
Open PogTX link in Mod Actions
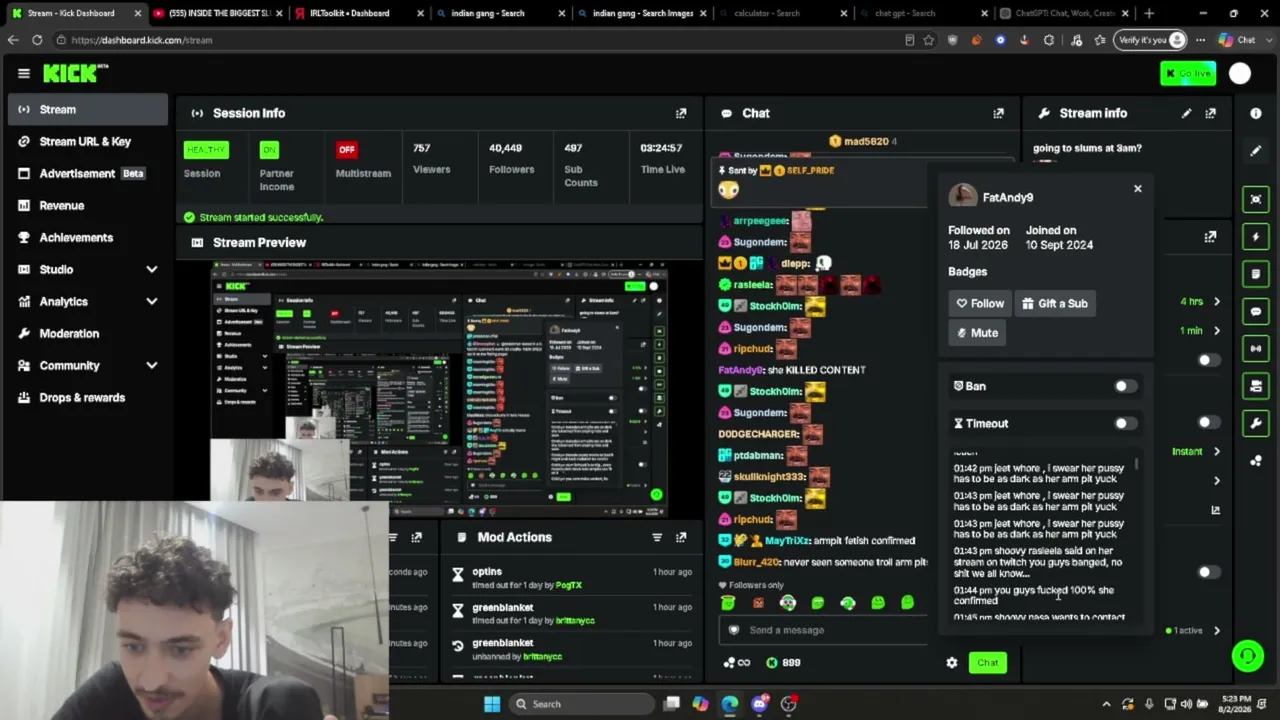coord(568,585)
